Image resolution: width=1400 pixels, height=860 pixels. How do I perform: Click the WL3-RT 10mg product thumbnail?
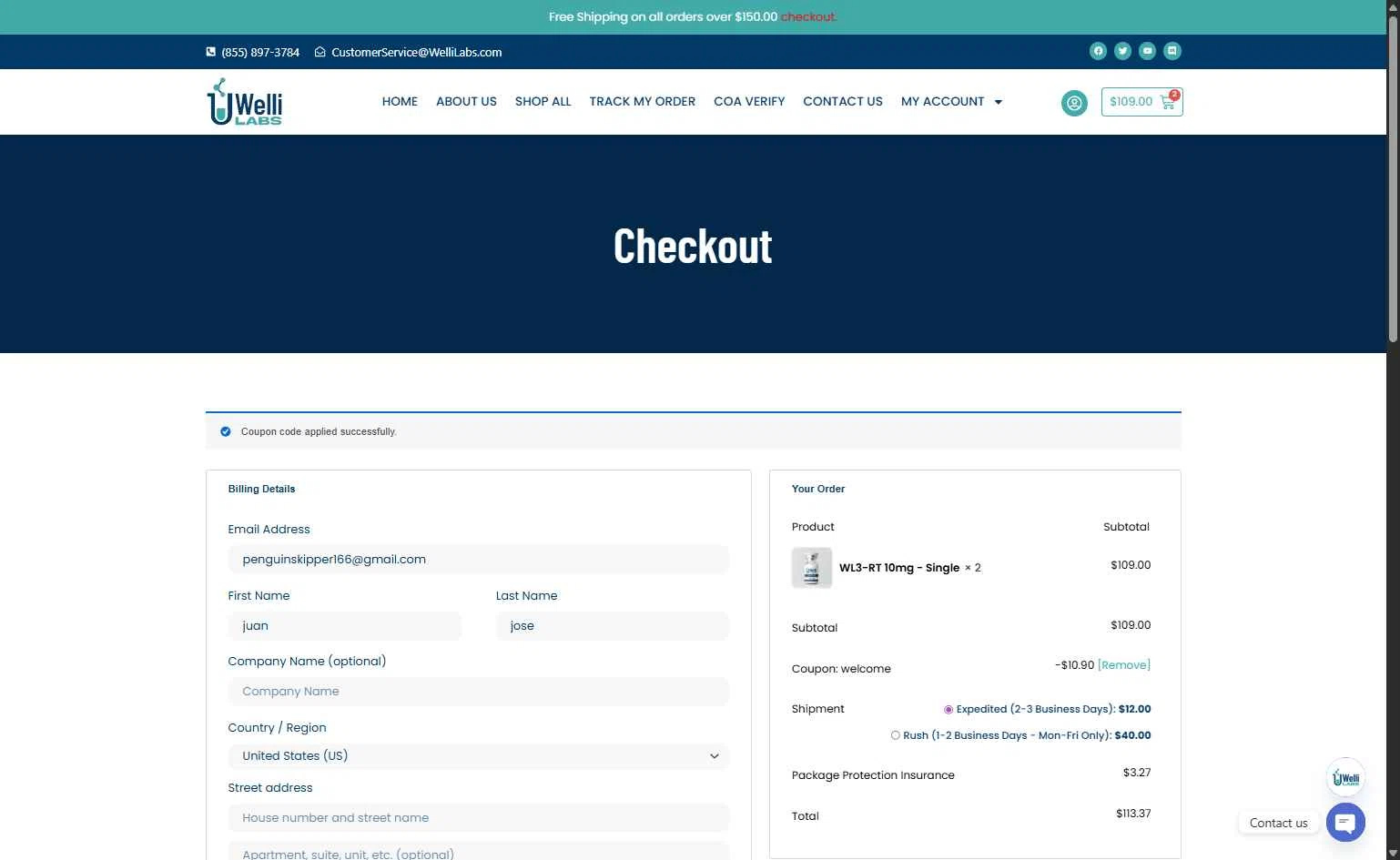pos(812,568)
